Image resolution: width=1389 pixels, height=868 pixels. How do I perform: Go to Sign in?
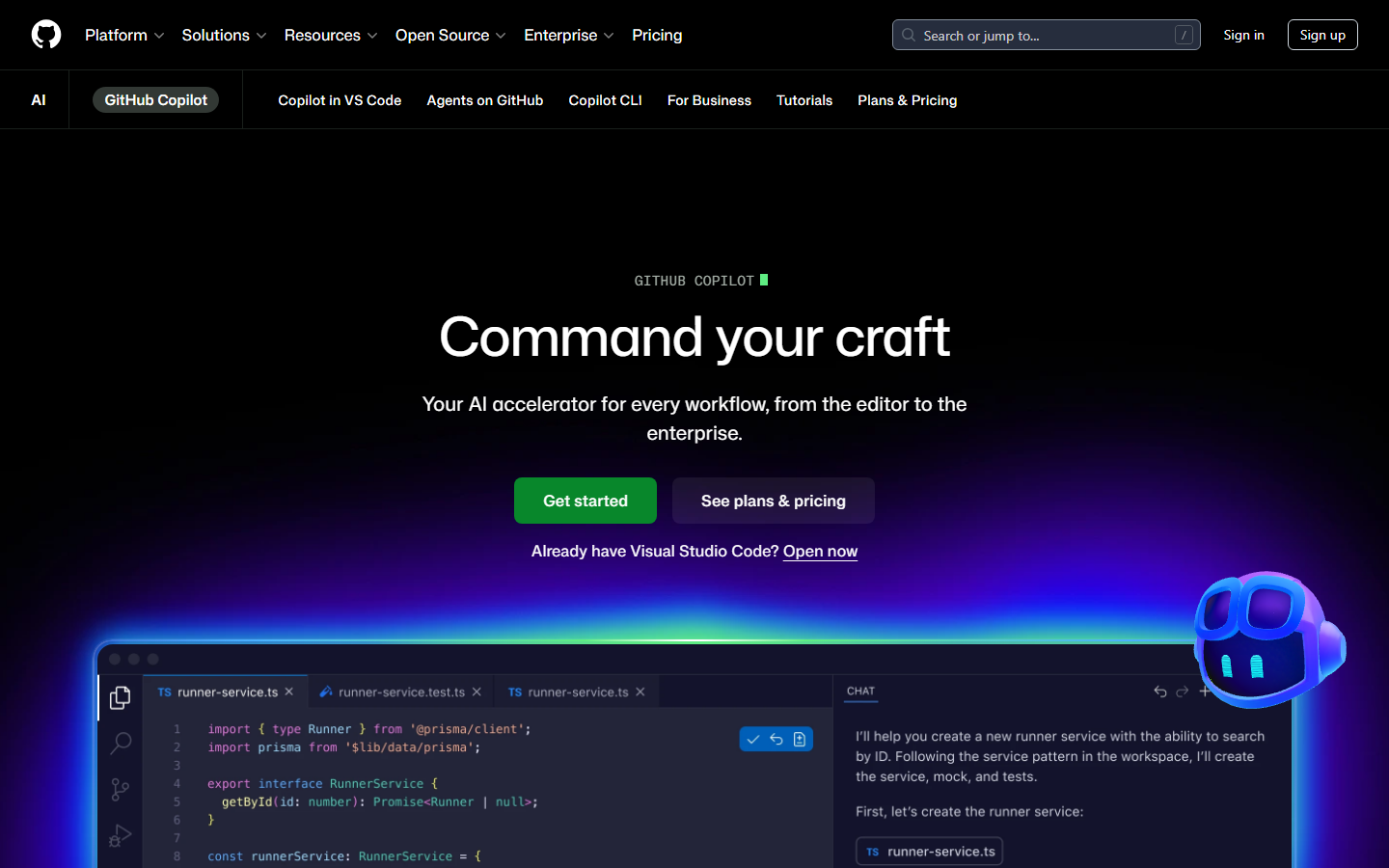tap(1243, 35)
